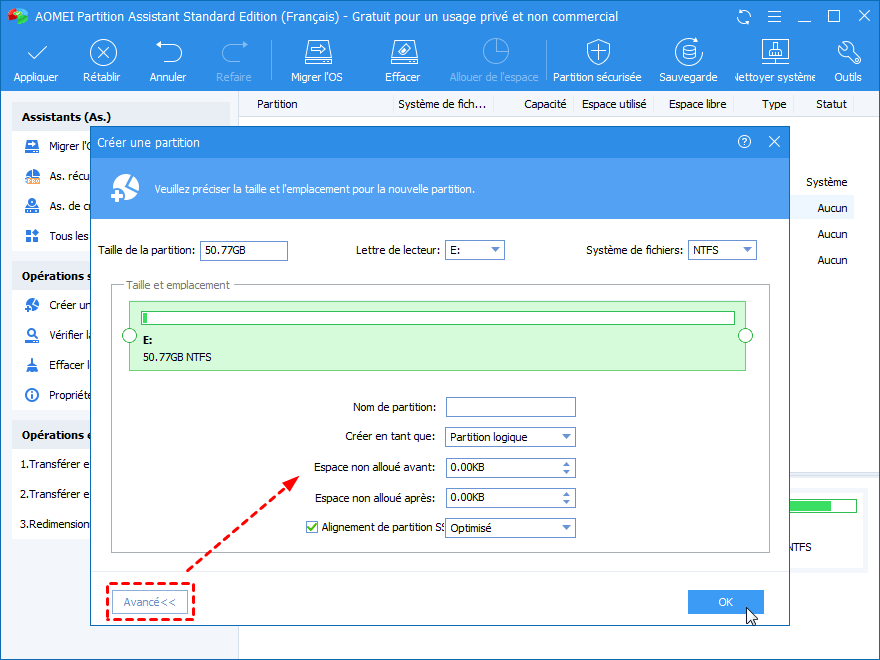This screenshot has height=660, width=880.
Task: Grab the right partition size handle
Action: point(745,336)
